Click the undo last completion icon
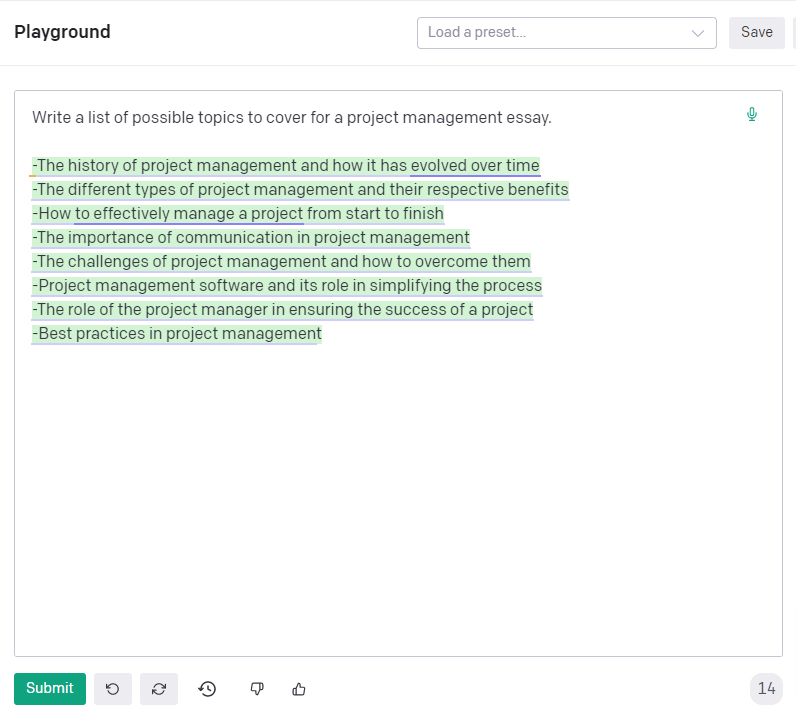This screenshot has height=717, width=796. coord(113,689)
